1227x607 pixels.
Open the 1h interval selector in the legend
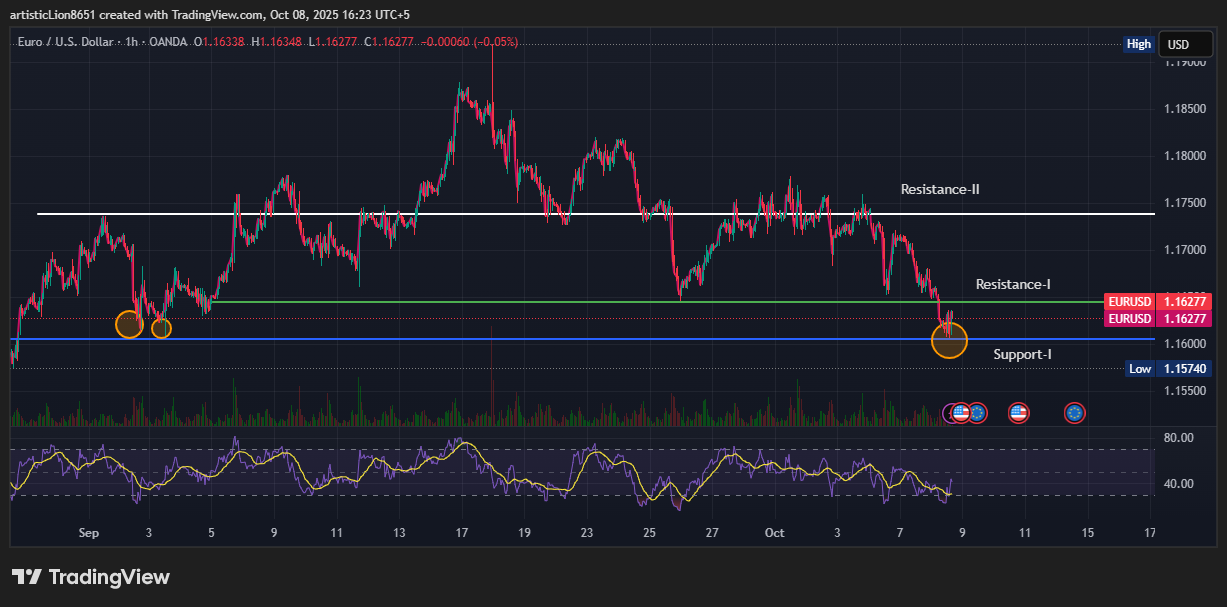pos(131,42)
